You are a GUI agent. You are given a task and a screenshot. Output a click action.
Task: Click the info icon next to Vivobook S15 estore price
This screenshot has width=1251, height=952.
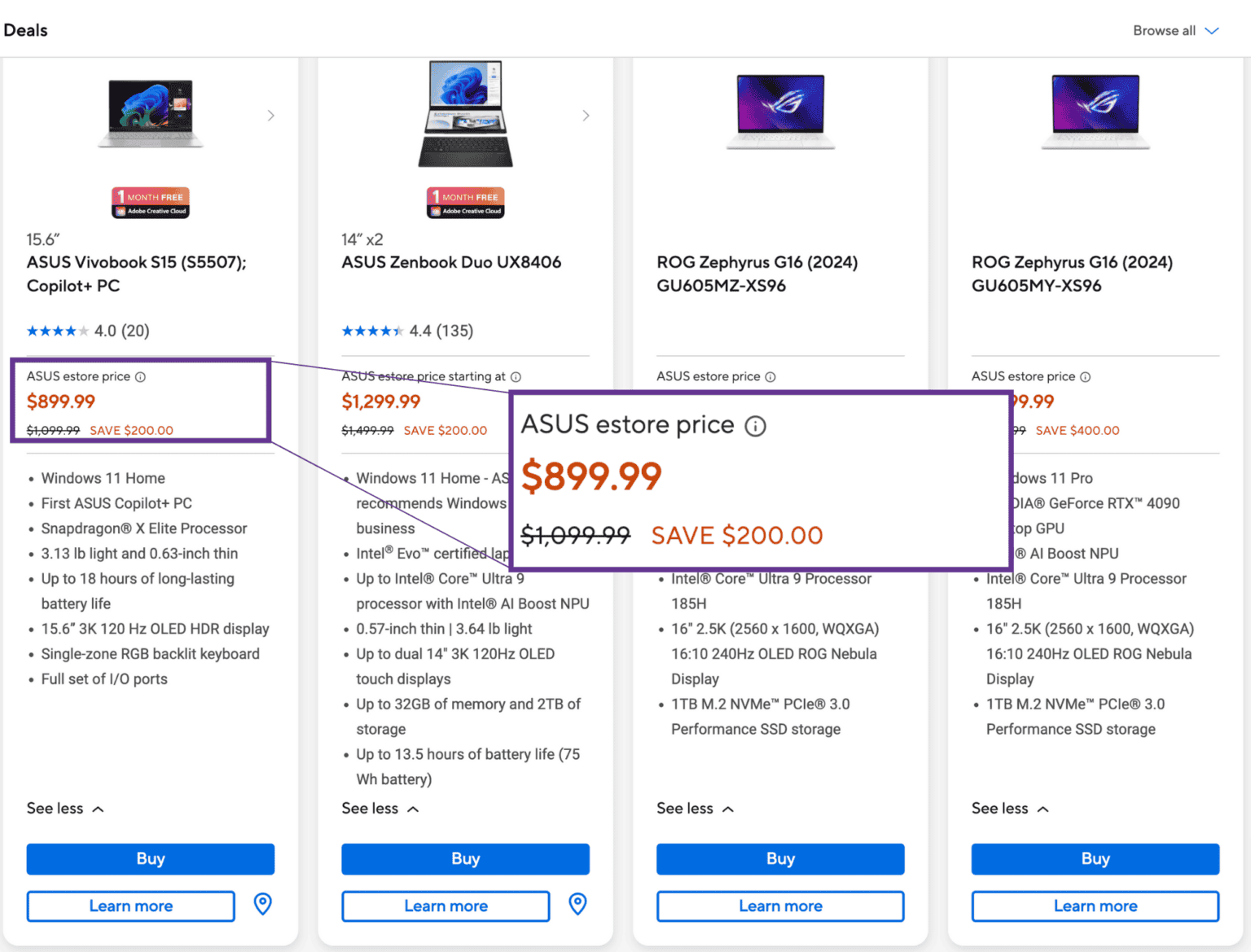pyautogui.click(x=142, y=376)
